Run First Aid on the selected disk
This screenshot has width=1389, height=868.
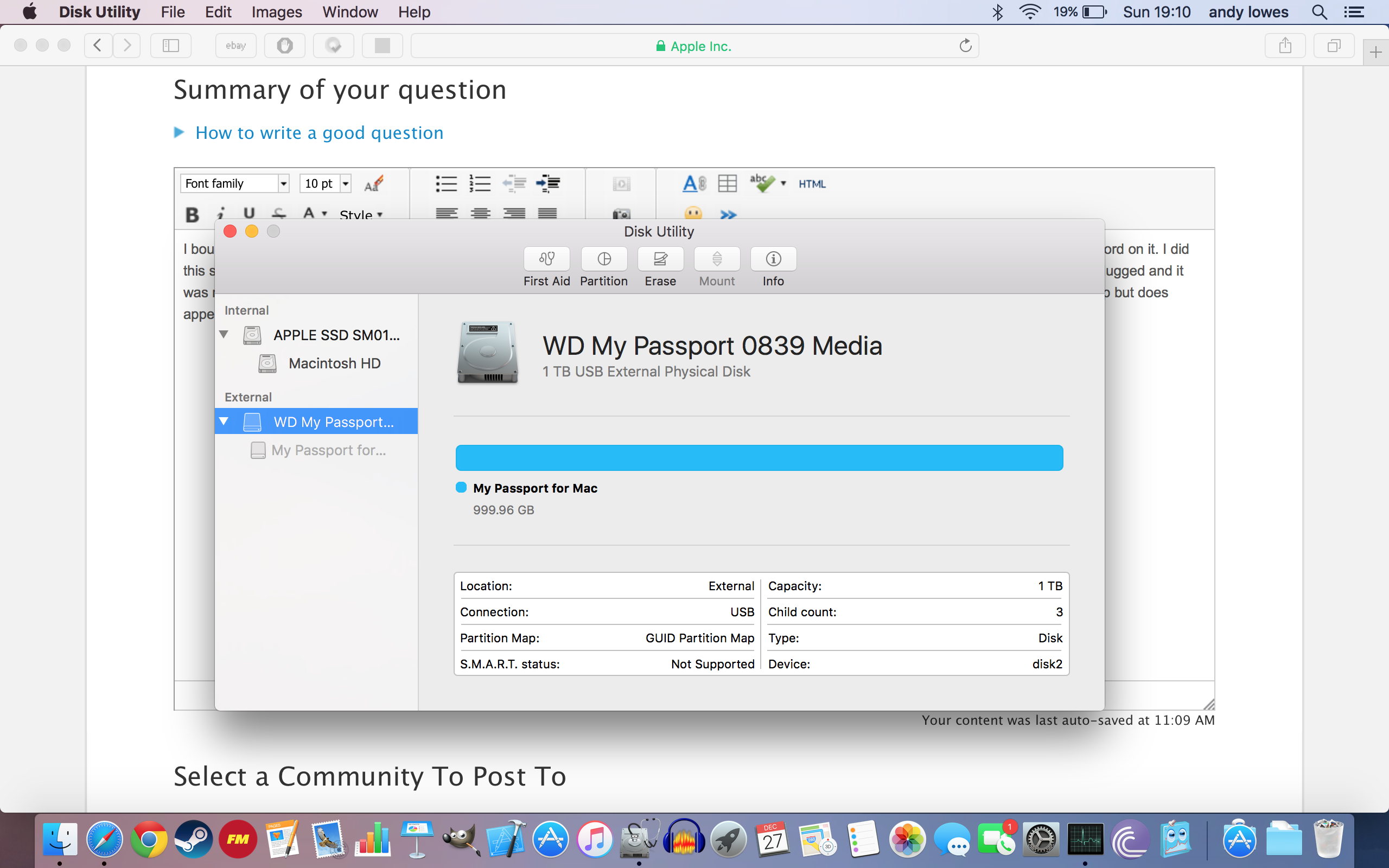click(546, 259)
